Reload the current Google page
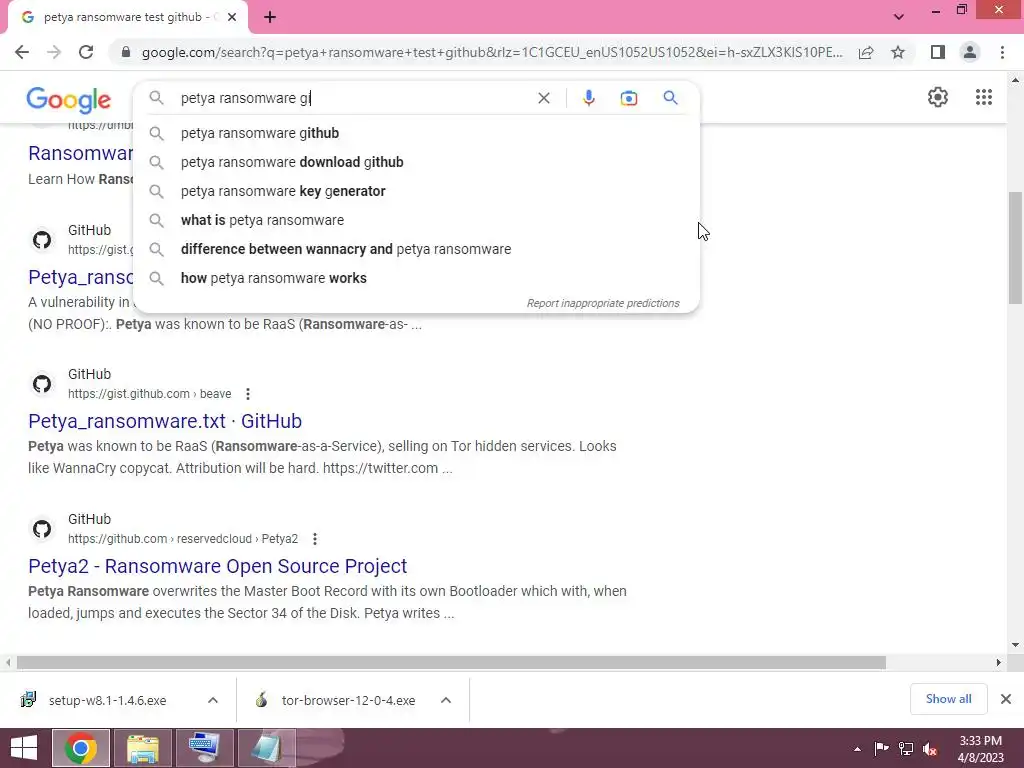Image resolution: width=1024 pixels, height=768 pixels. click(86, 52)
